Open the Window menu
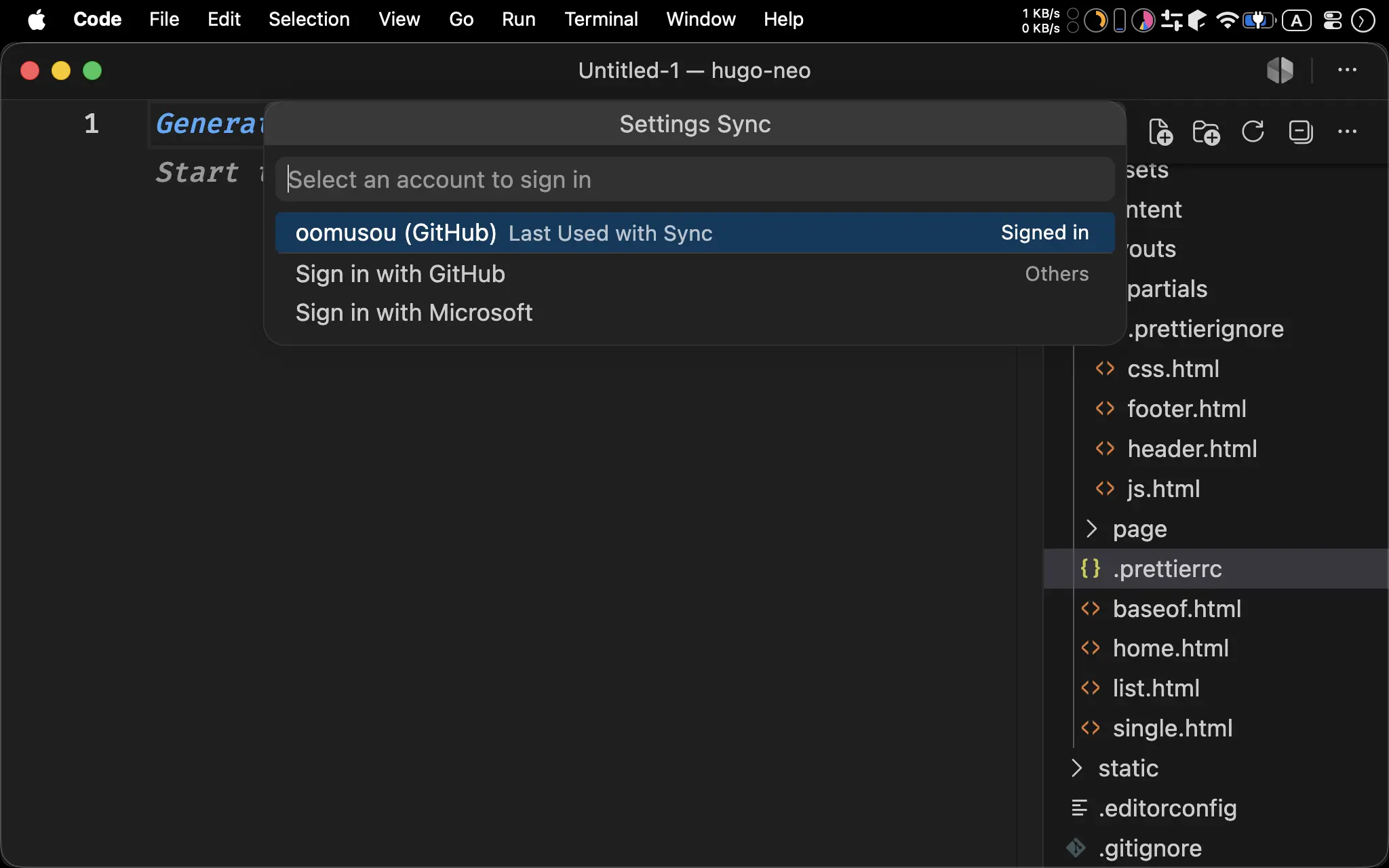1389x868 pixels. click(701, 20)
